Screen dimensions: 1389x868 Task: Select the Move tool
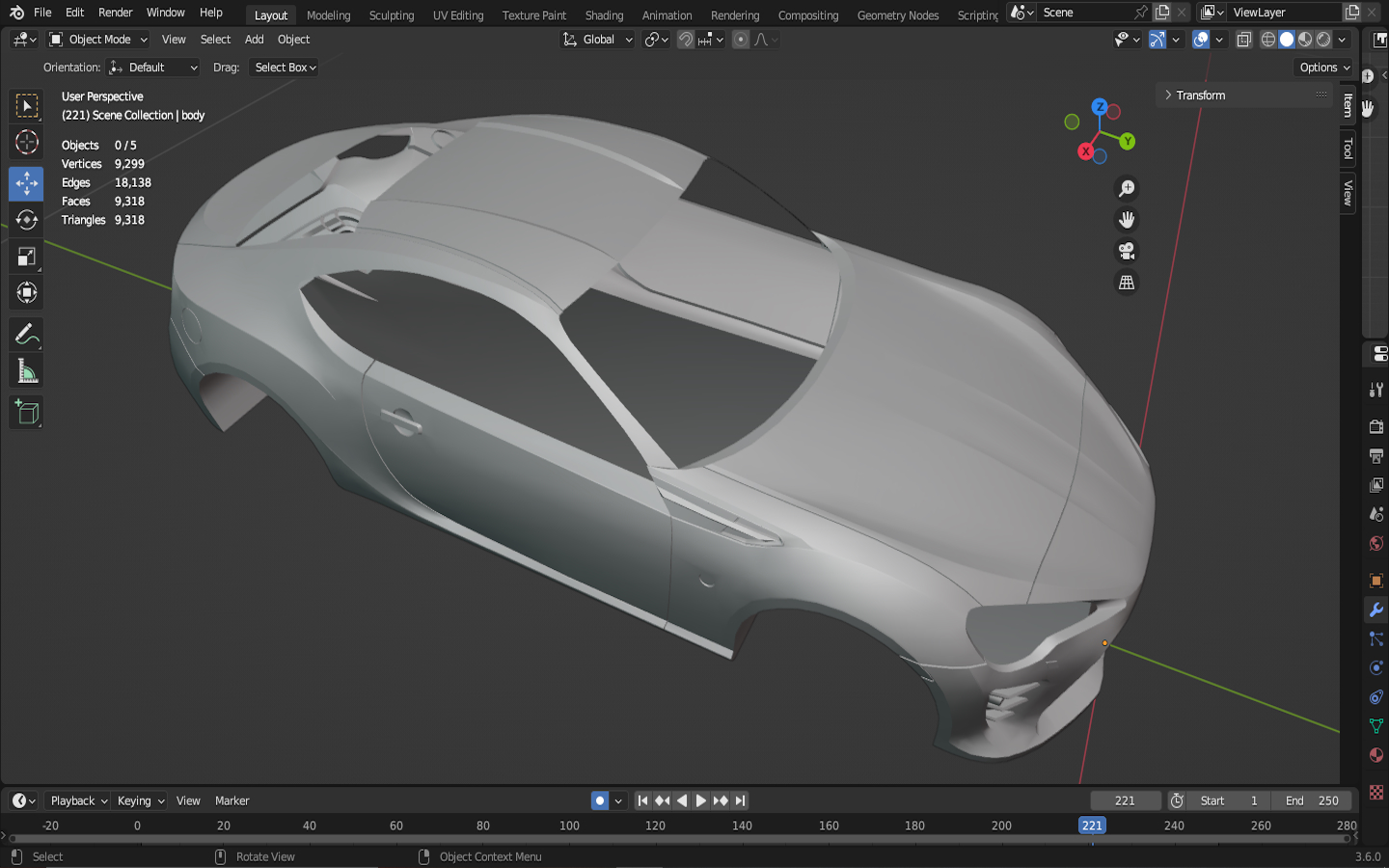coord(27,183)
